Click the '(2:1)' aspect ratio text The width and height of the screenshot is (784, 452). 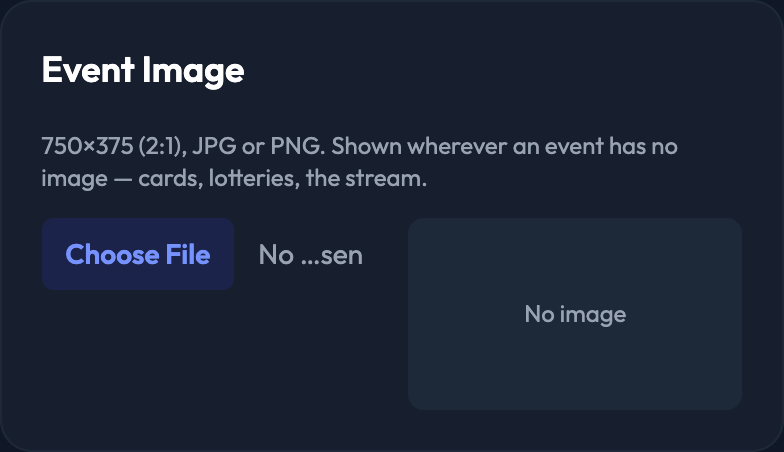tap(162, 146)
